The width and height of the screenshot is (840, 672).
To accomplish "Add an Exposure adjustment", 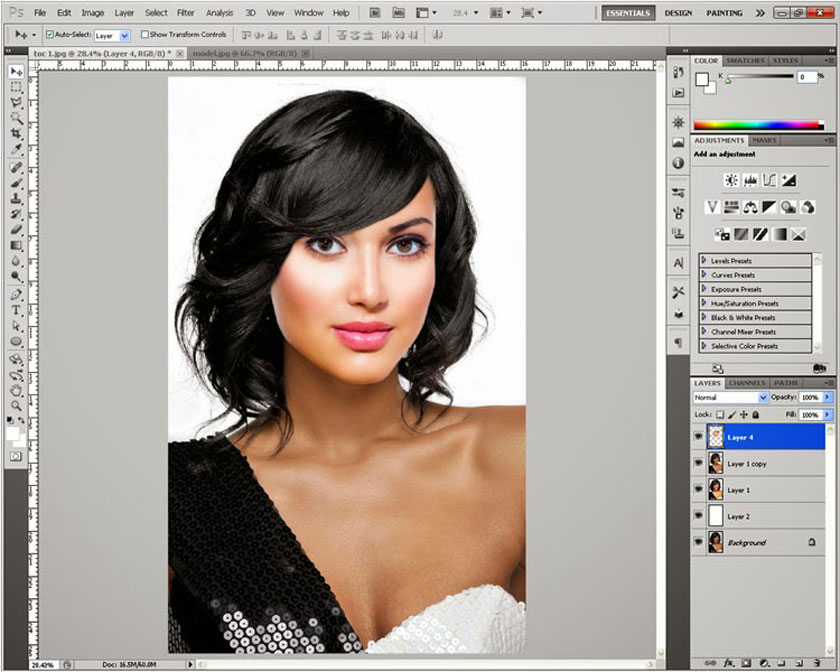I will [x=788, y=180].
